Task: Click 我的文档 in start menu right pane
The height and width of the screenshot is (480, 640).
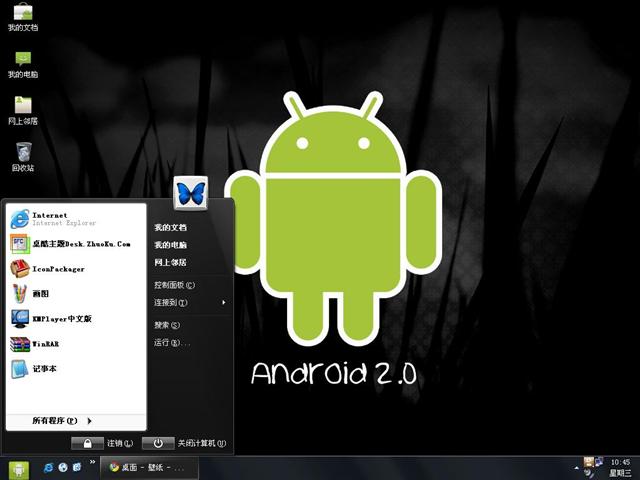Action: (x=171, y=227)
